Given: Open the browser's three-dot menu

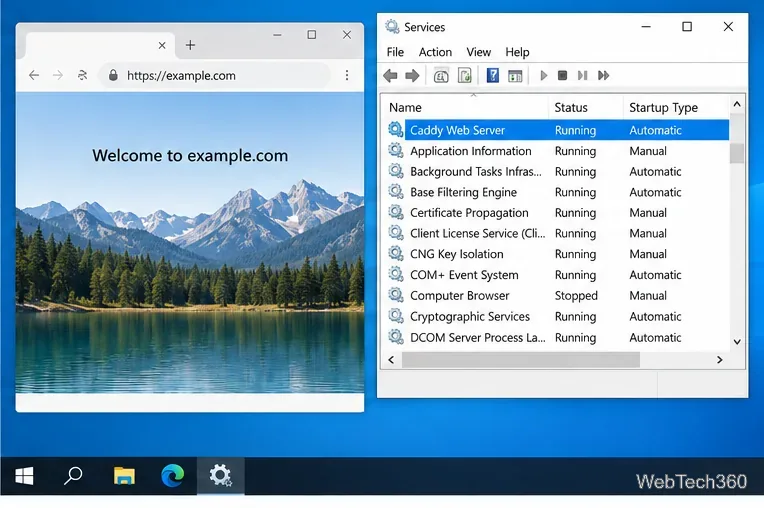Looking at the screenshot, I should [347, 75].
